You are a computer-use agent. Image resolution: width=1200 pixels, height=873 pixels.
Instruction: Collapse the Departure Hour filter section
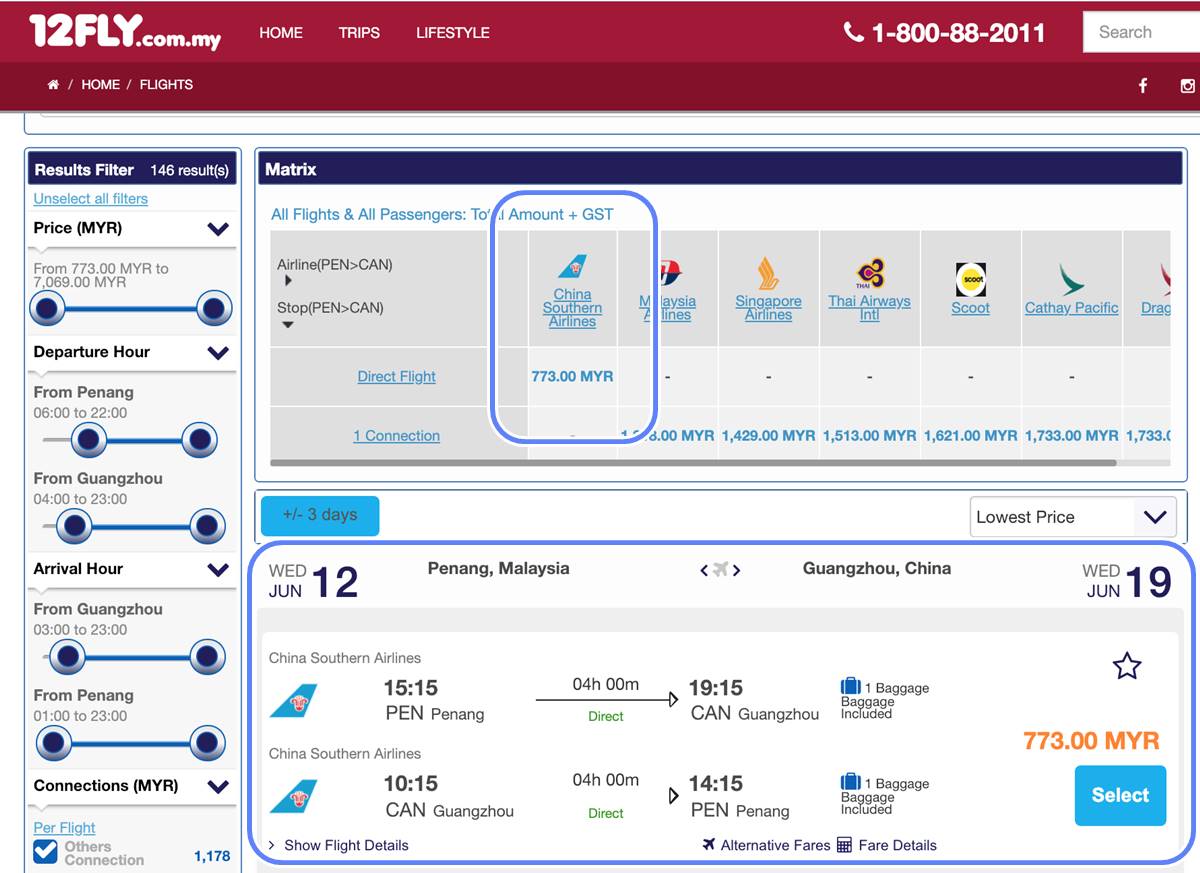point(218,353)
